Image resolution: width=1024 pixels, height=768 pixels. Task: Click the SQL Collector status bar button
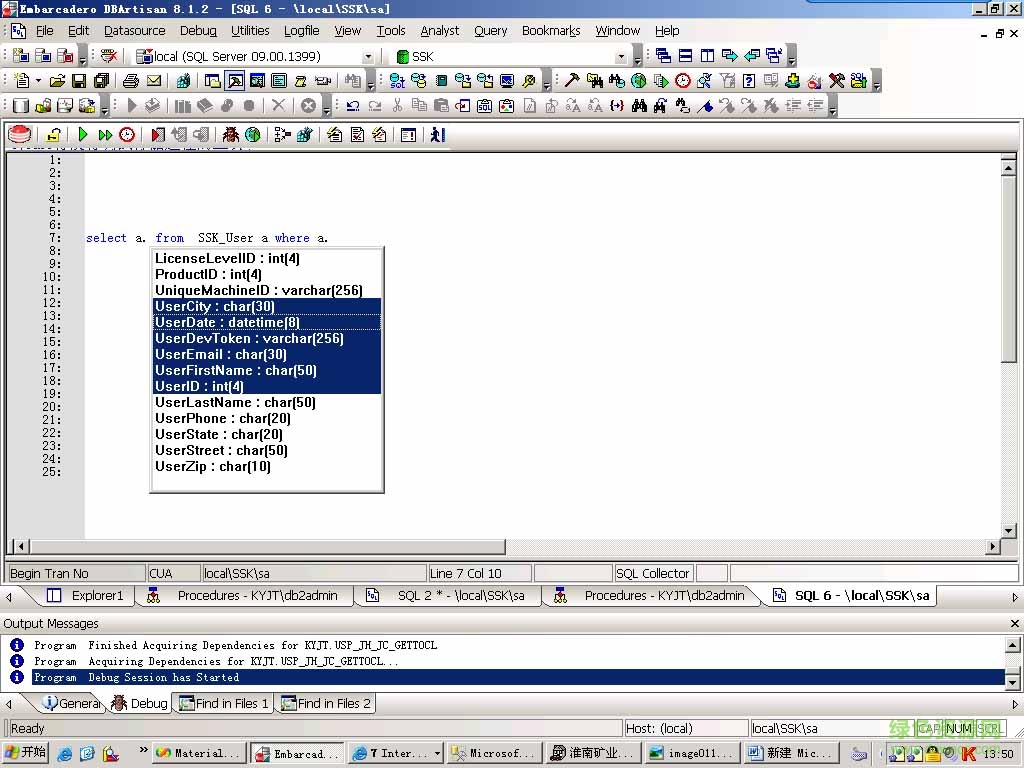(653, 573)
